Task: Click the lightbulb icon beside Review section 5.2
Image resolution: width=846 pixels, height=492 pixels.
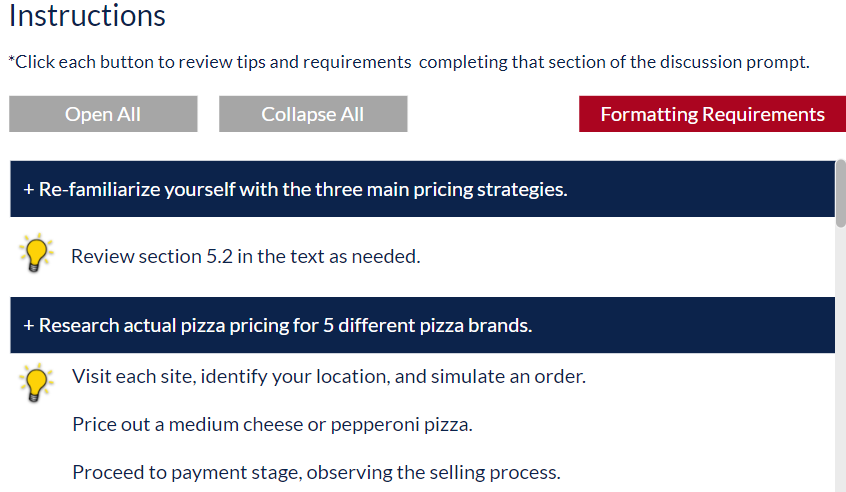Action: point(36,253)
